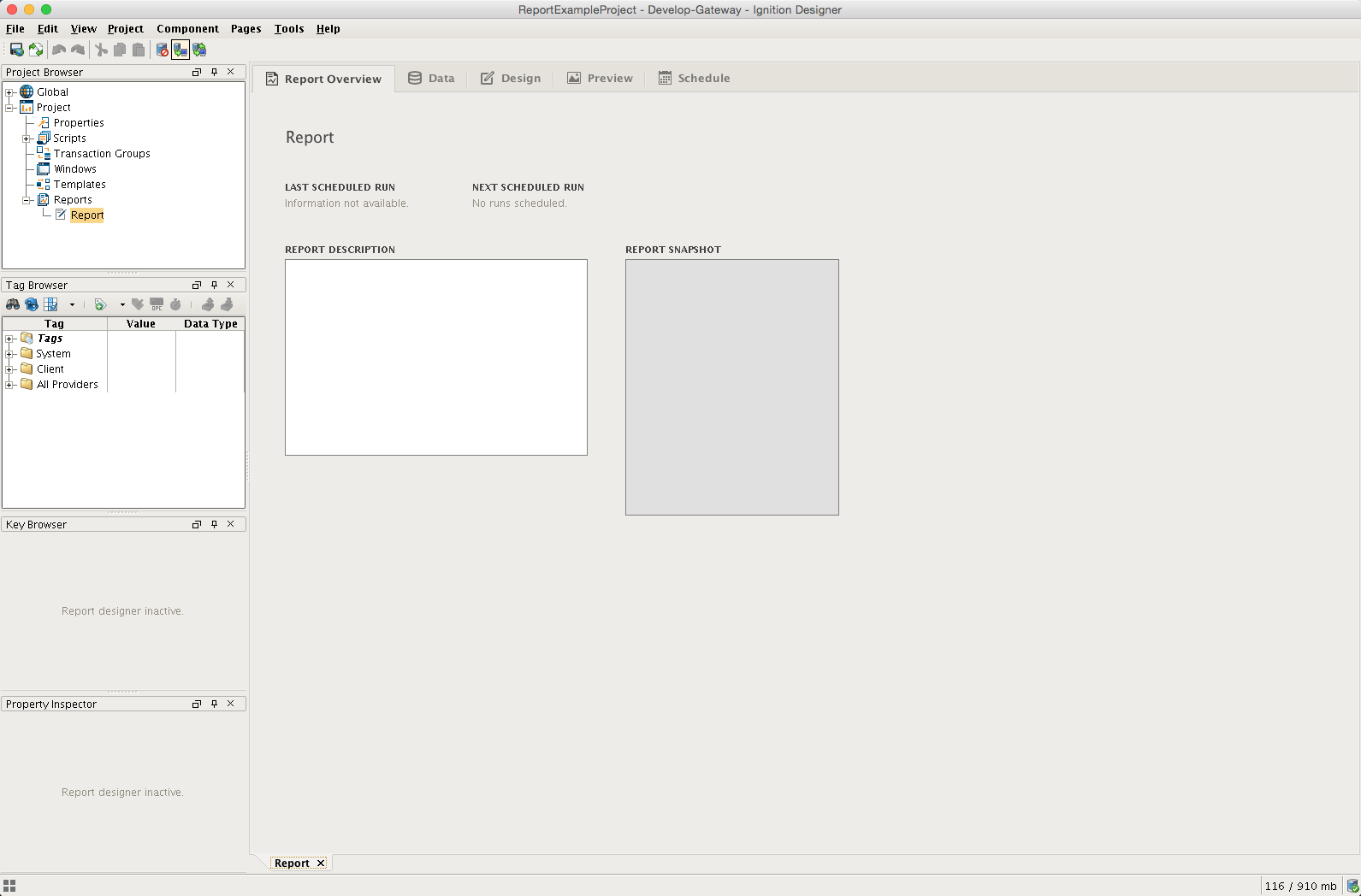The image size is (1361, 896).
Task: Close the Report bottom tab
Action: [x=321, y=864]
